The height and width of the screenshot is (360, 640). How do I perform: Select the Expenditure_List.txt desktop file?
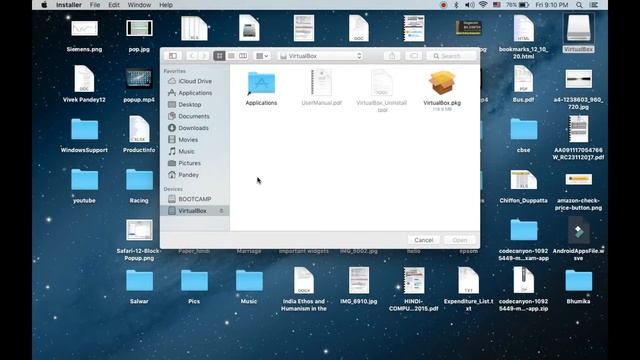[x=469, y=289]
